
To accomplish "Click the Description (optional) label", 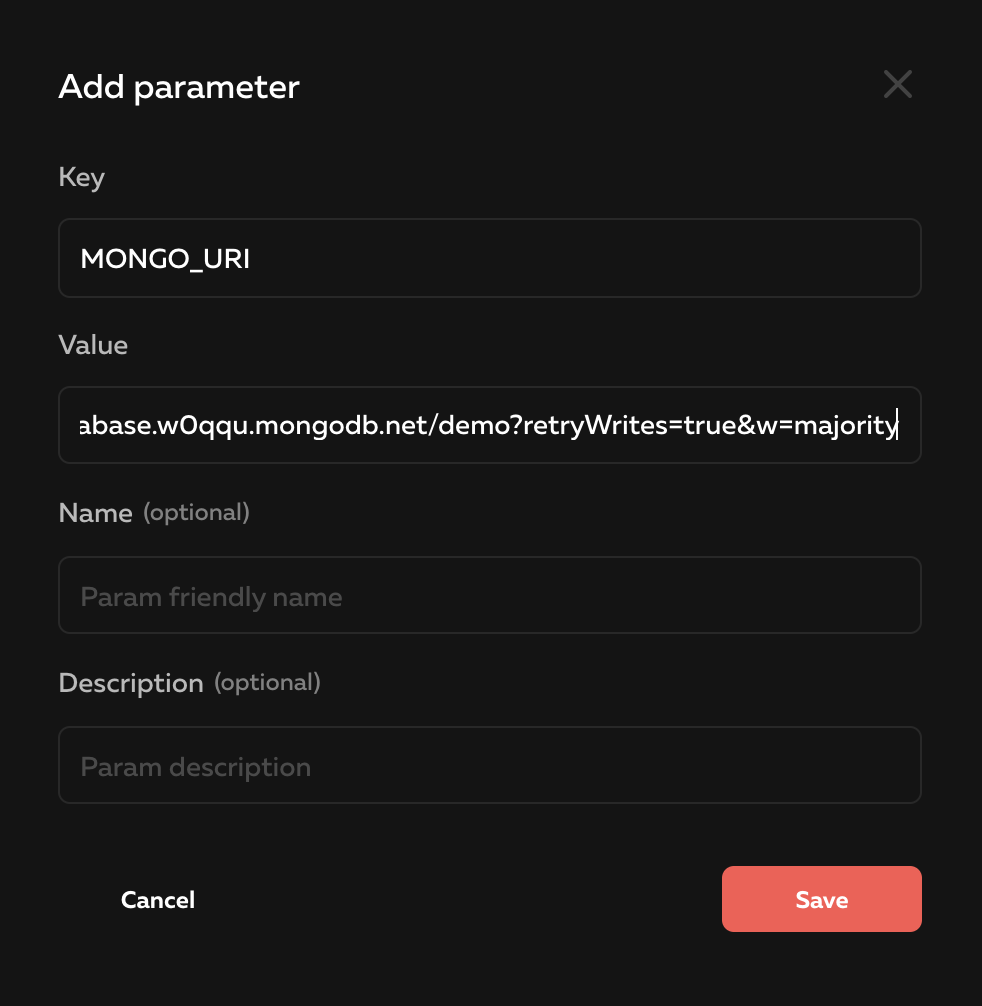I will [130, 682].
